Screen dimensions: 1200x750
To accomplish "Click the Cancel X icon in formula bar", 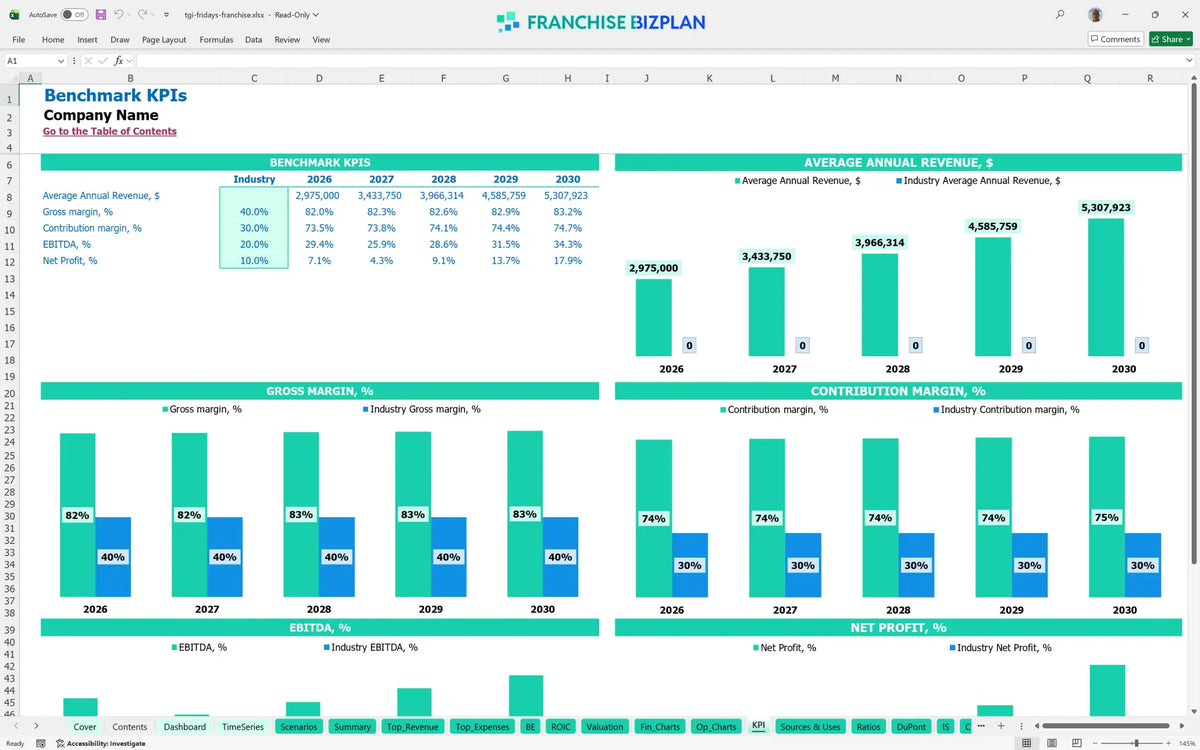I will [88, 61].
